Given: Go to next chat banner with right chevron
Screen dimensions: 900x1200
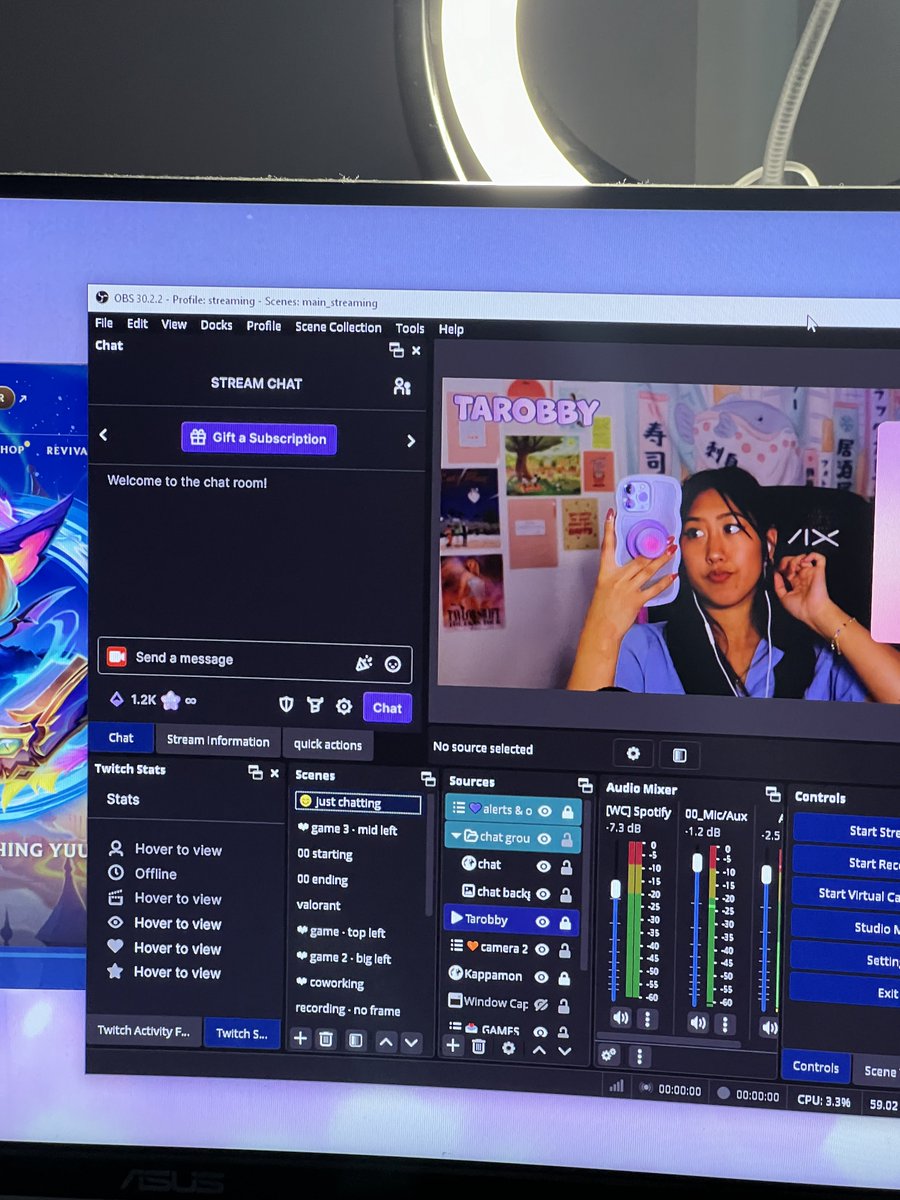Looking at the screenshot, I should pos(411,441).
